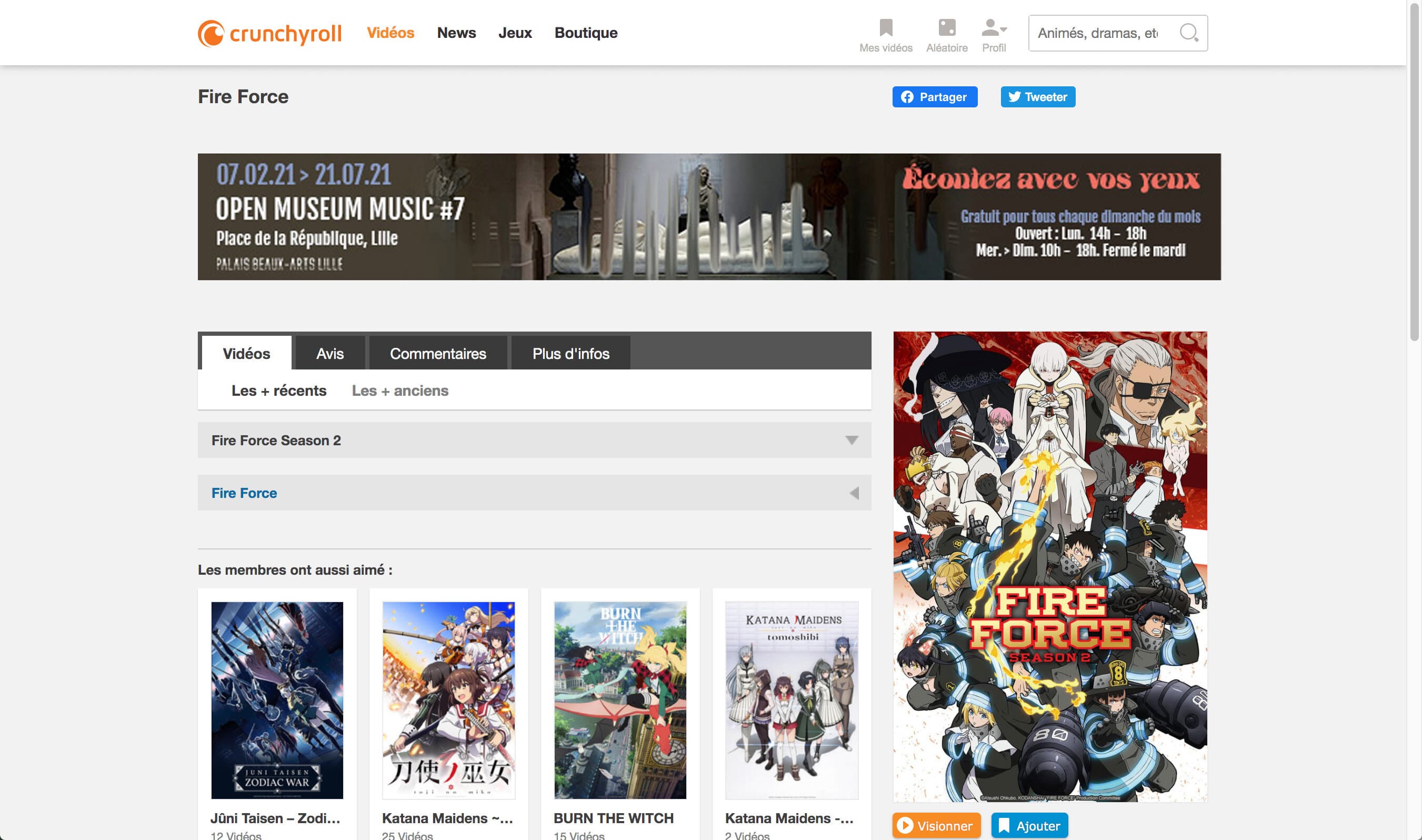Select the Vidéos tab
The width and height of the screenshot is (1422, 840).
(247, 353)
